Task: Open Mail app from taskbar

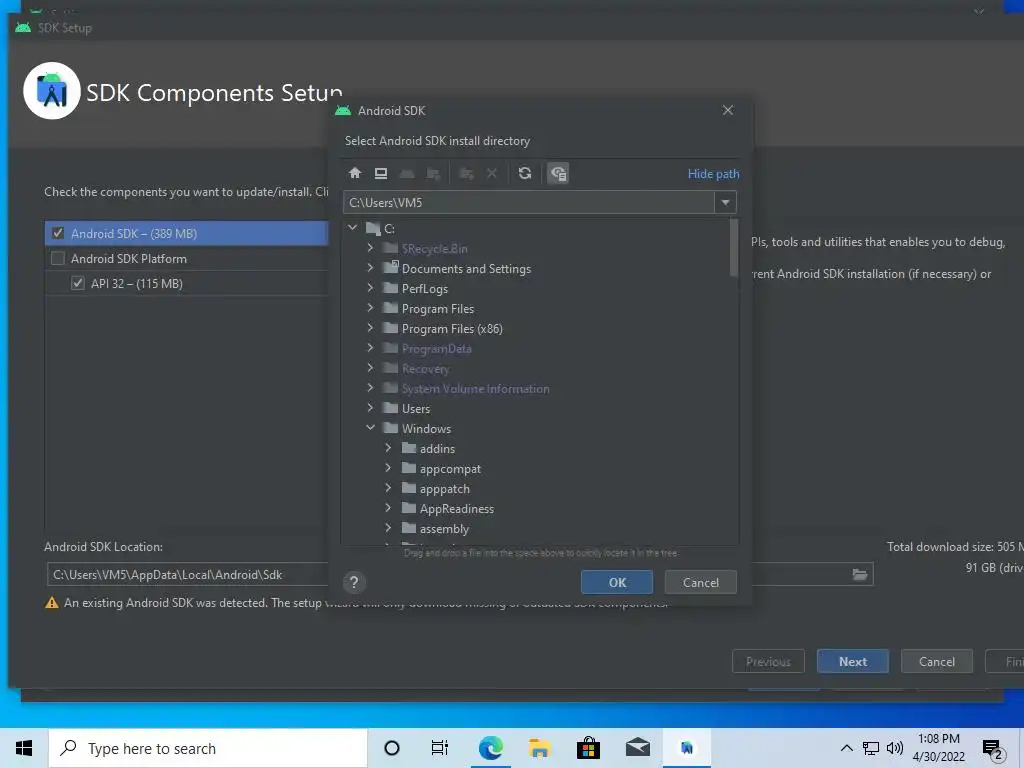Action: point(637,748)
